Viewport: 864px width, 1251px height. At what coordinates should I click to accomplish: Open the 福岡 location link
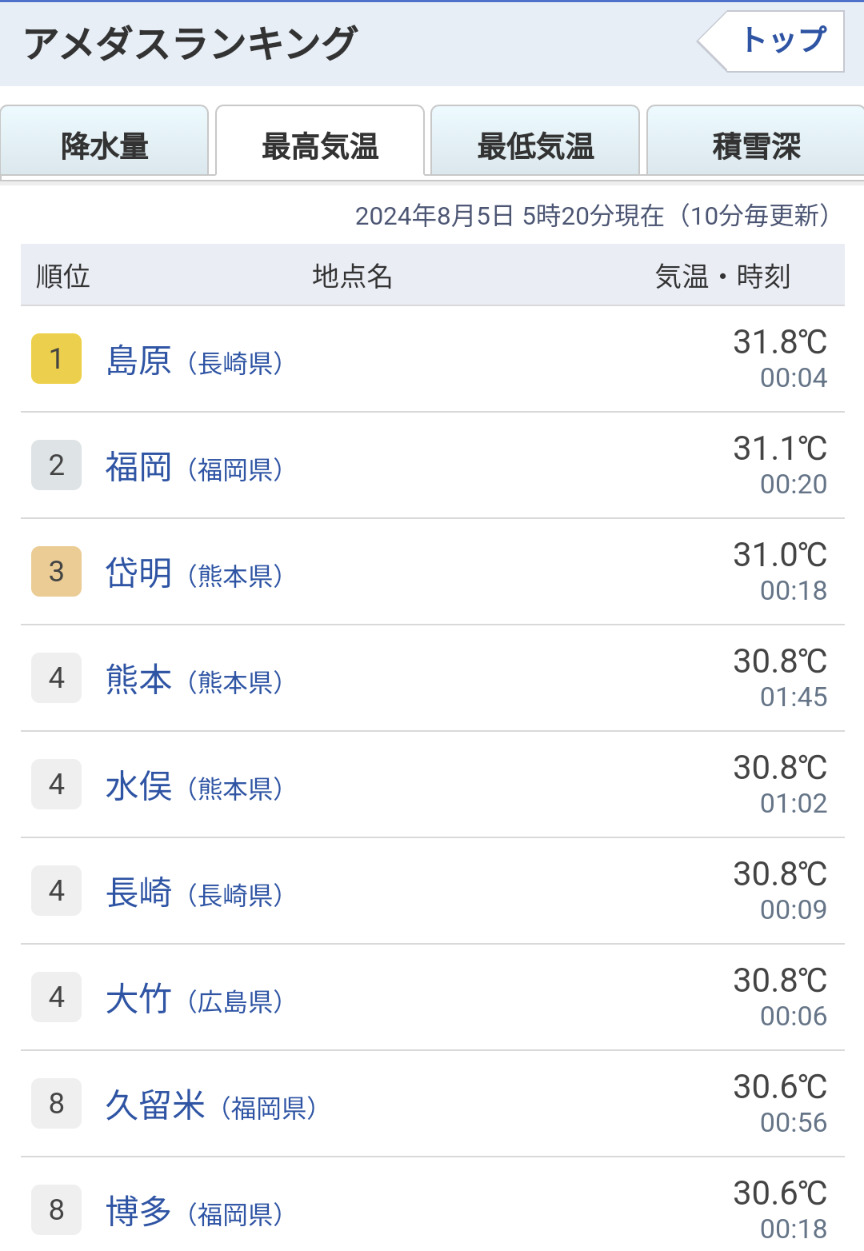(x=139, y=466)
